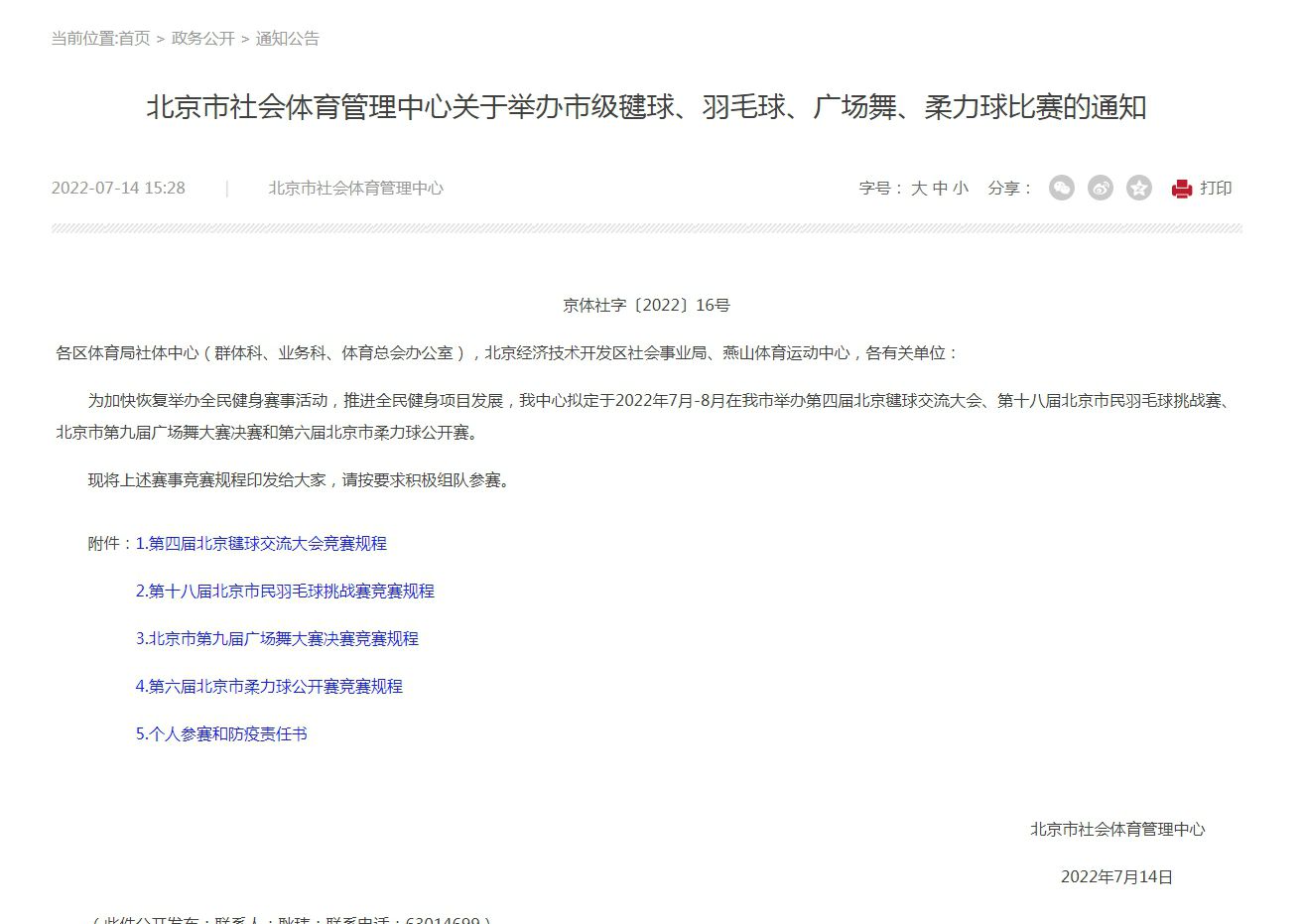Set font size to 中
The image size is (1303, 924).
pyautogui.click(x=940, y=188)
